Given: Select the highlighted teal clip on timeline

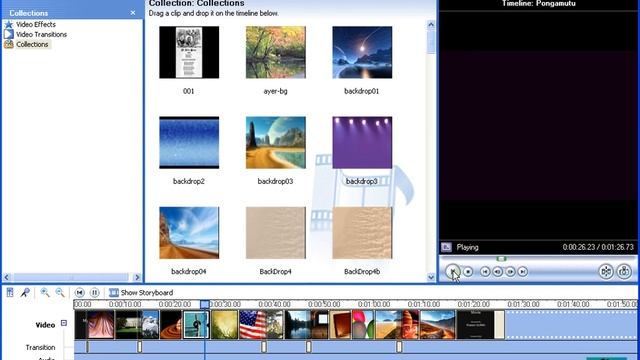Looking at the screenshot, I should (x=196, y=325).
